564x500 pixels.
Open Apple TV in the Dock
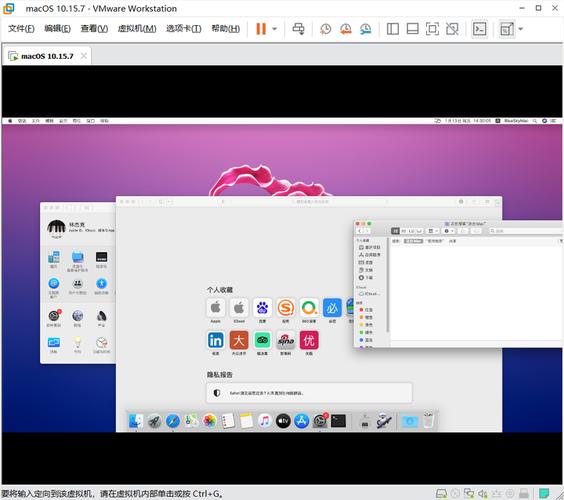(x=283, y=421)
